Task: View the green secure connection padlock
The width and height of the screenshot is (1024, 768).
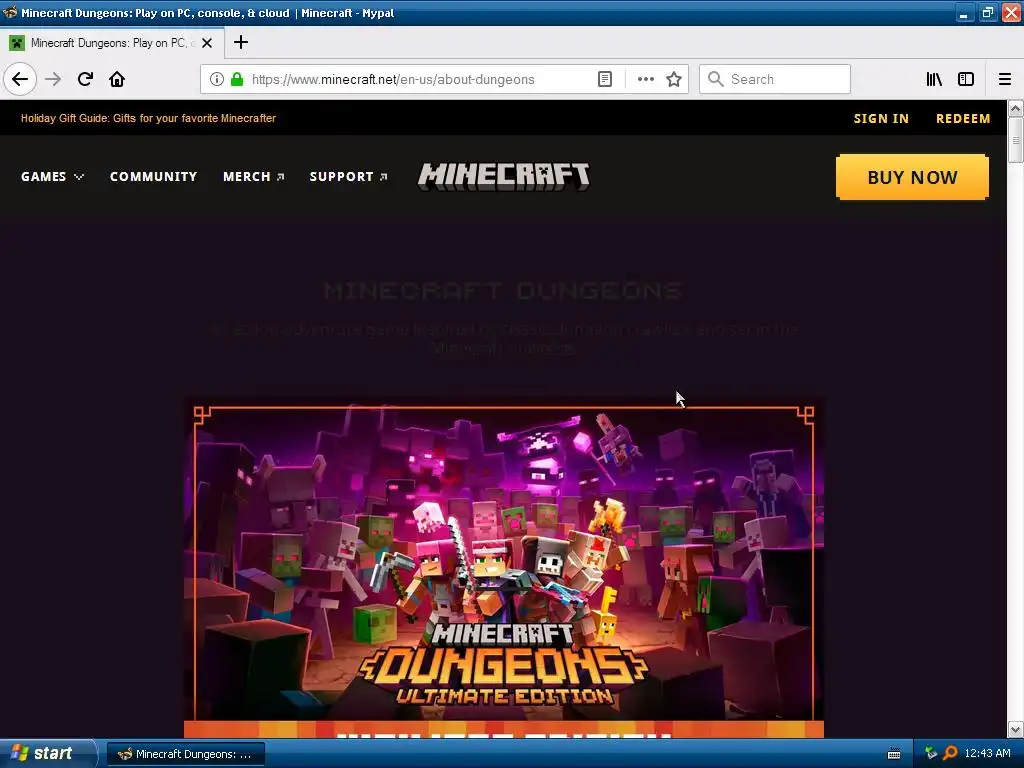Action: click(237, 79)
